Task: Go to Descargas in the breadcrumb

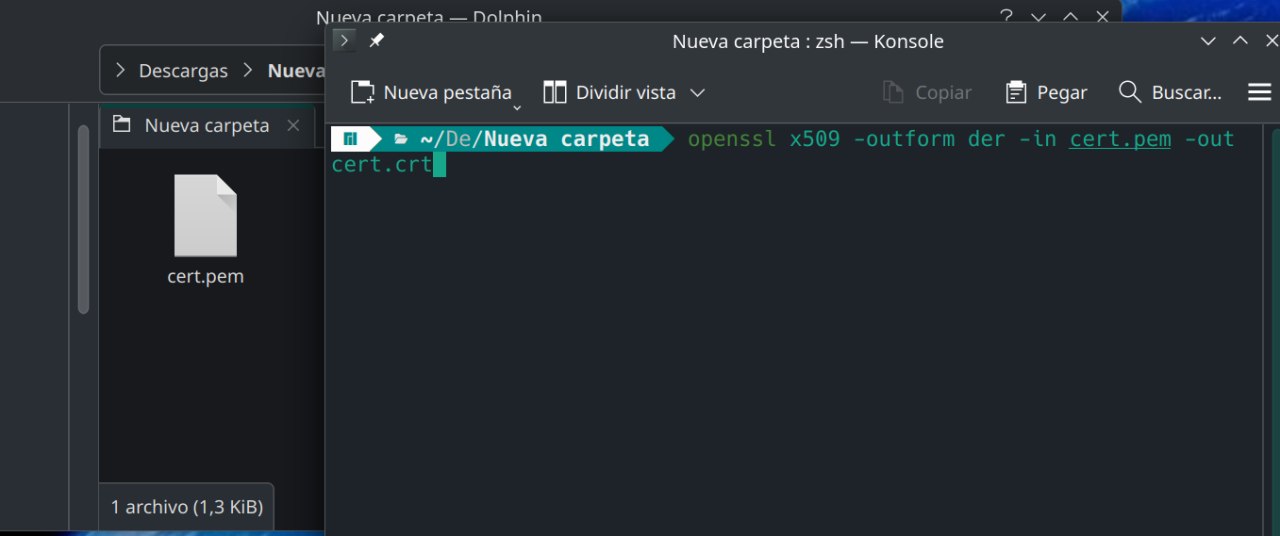Action: (x=183, y=71)
